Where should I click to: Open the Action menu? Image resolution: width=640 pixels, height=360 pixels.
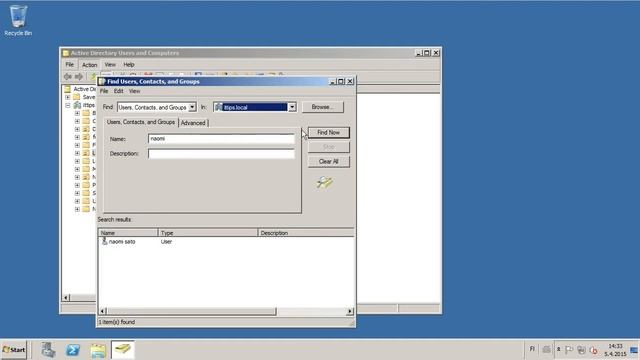(x=89, y=64)
